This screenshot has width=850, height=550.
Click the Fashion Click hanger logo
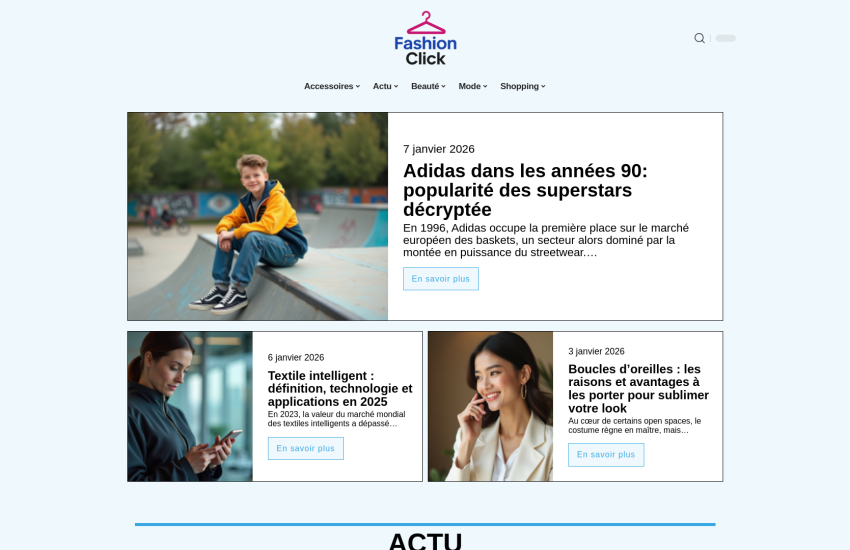pyautogui.click(x=426, y=38)
